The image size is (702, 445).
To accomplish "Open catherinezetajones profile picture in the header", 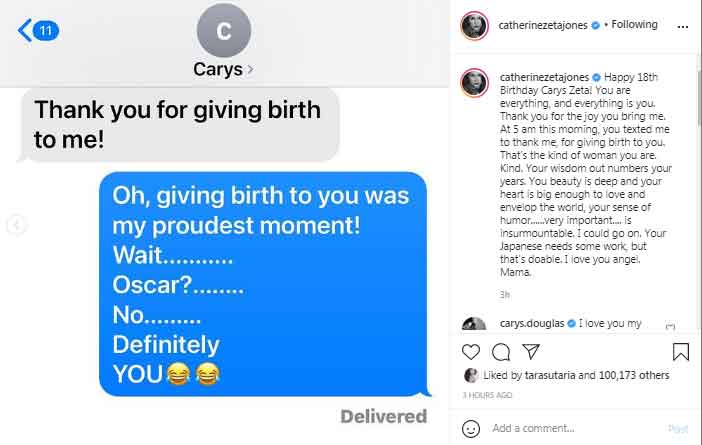I will [x=473, y=25].
